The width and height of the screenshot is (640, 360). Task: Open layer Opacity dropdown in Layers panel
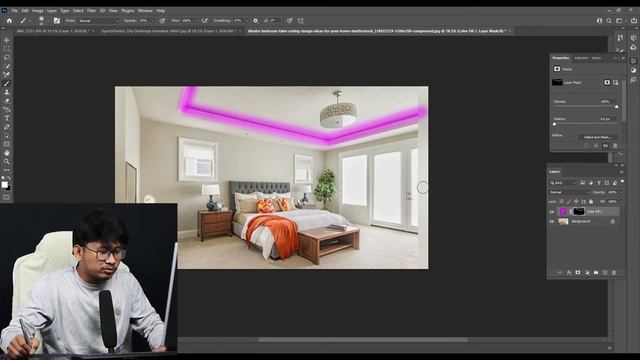pos(621,192)
